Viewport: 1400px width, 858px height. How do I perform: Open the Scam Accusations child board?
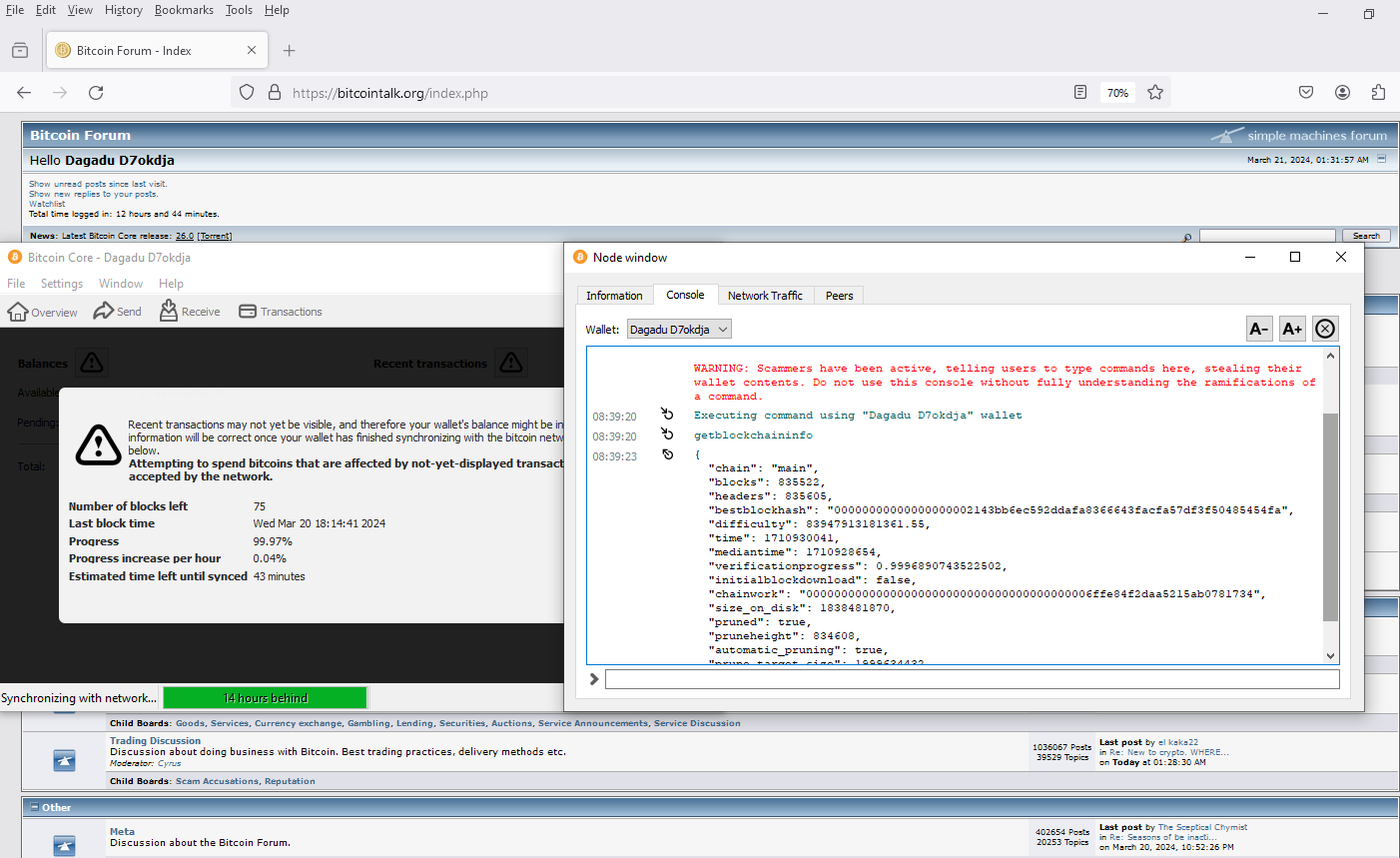(218, 781)
